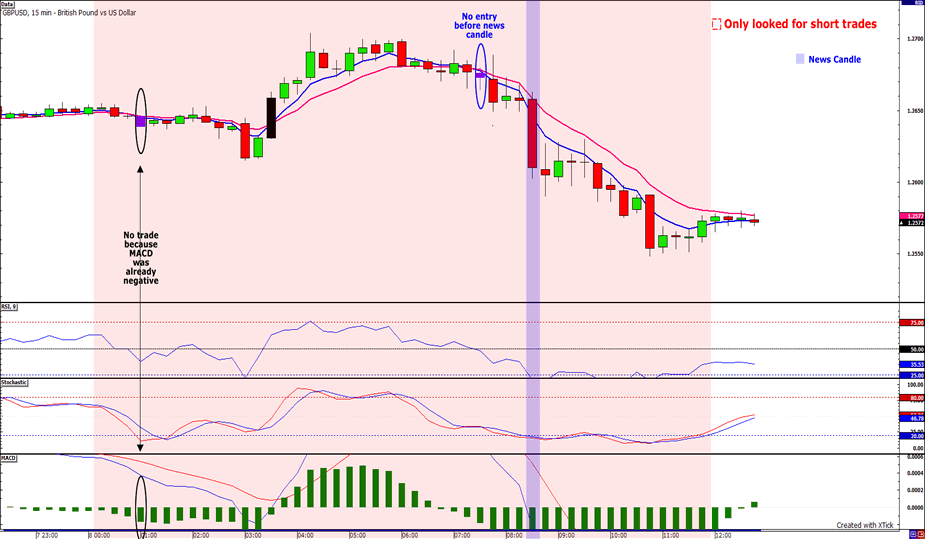
Task: Click the 1.2600 price axis label
Action: (x=916, y=182)
